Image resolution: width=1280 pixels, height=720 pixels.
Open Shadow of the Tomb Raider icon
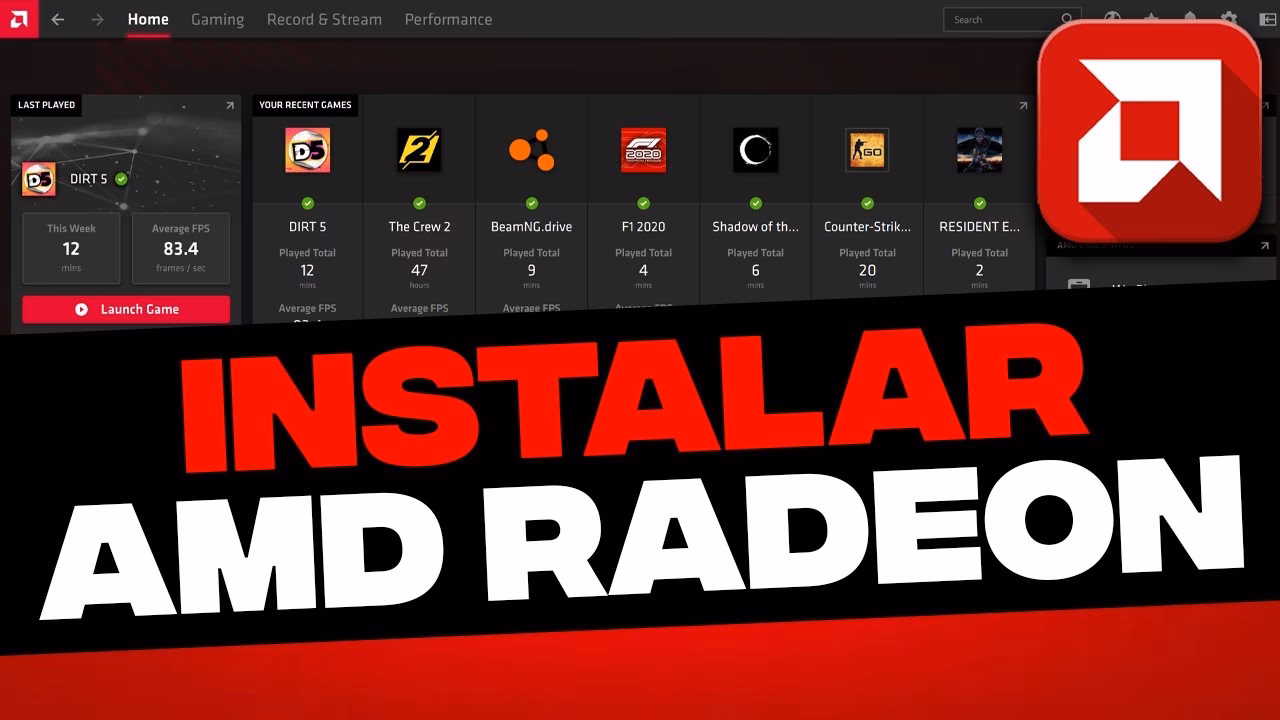coord(755,150)
